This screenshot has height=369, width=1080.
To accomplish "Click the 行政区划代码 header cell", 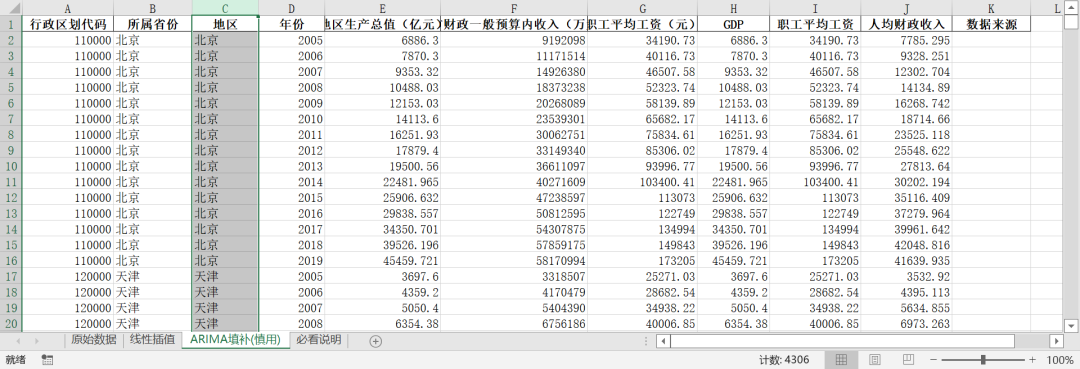I will (68, 24).
